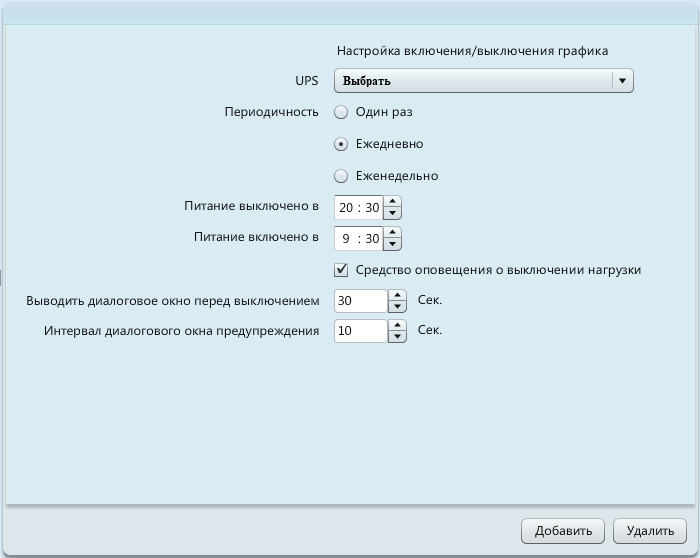Decrement warning dialog interval value
This screenshot has height=558, width=700.
pos(397,337)
